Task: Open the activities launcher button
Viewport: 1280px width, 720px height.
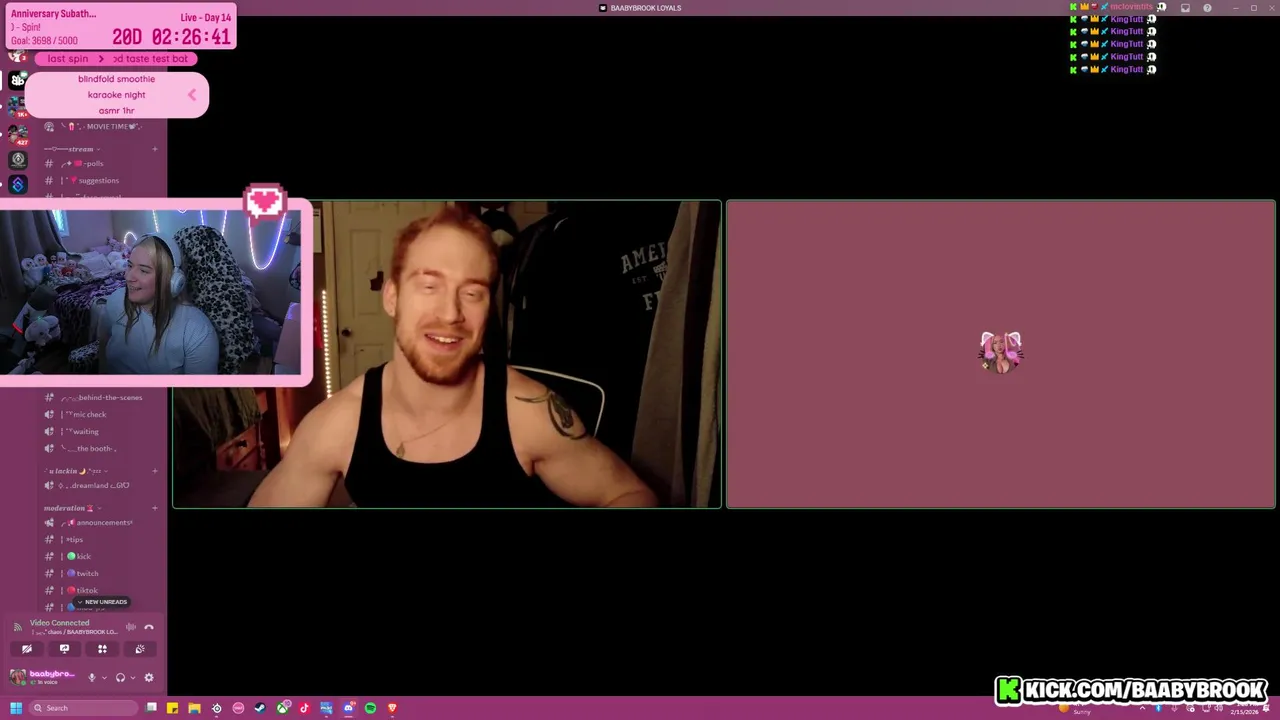Action: tap(102, 649)
